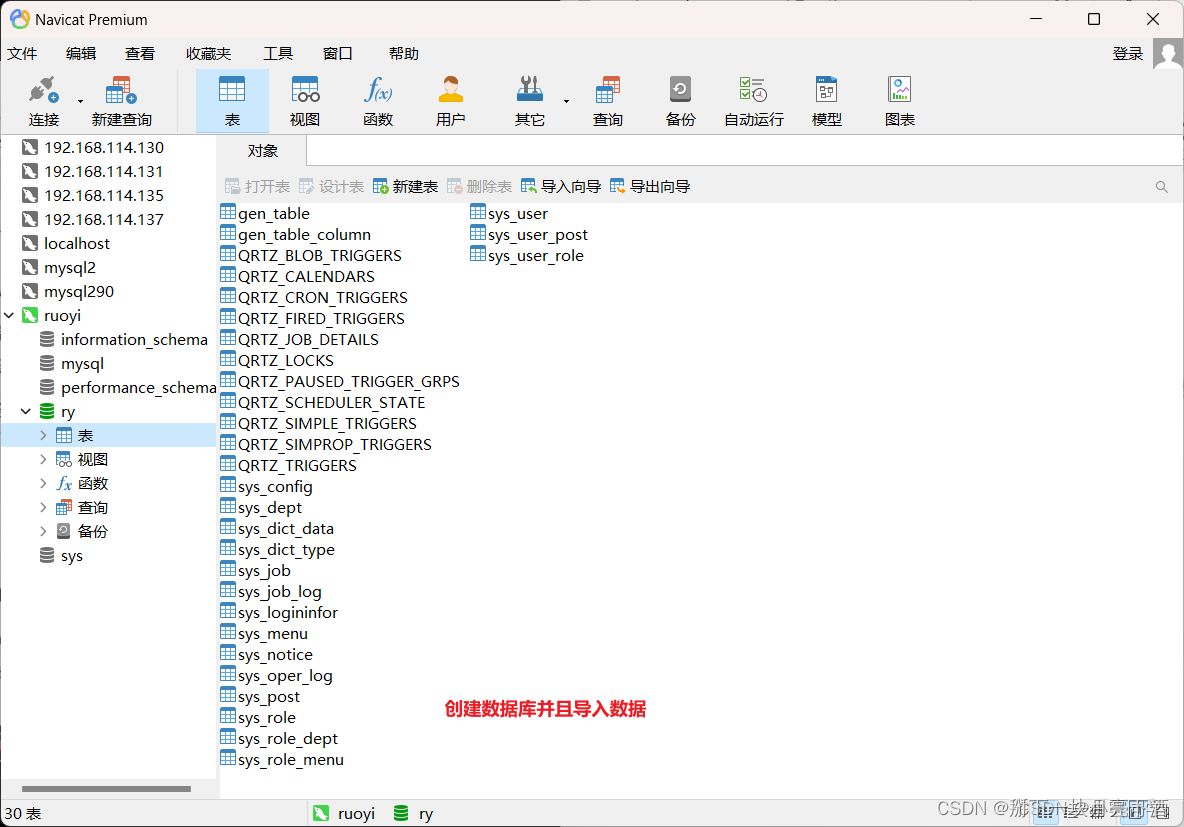
Task: Open the View (视图) toolbar icon
Action: [x=305, y=101]
